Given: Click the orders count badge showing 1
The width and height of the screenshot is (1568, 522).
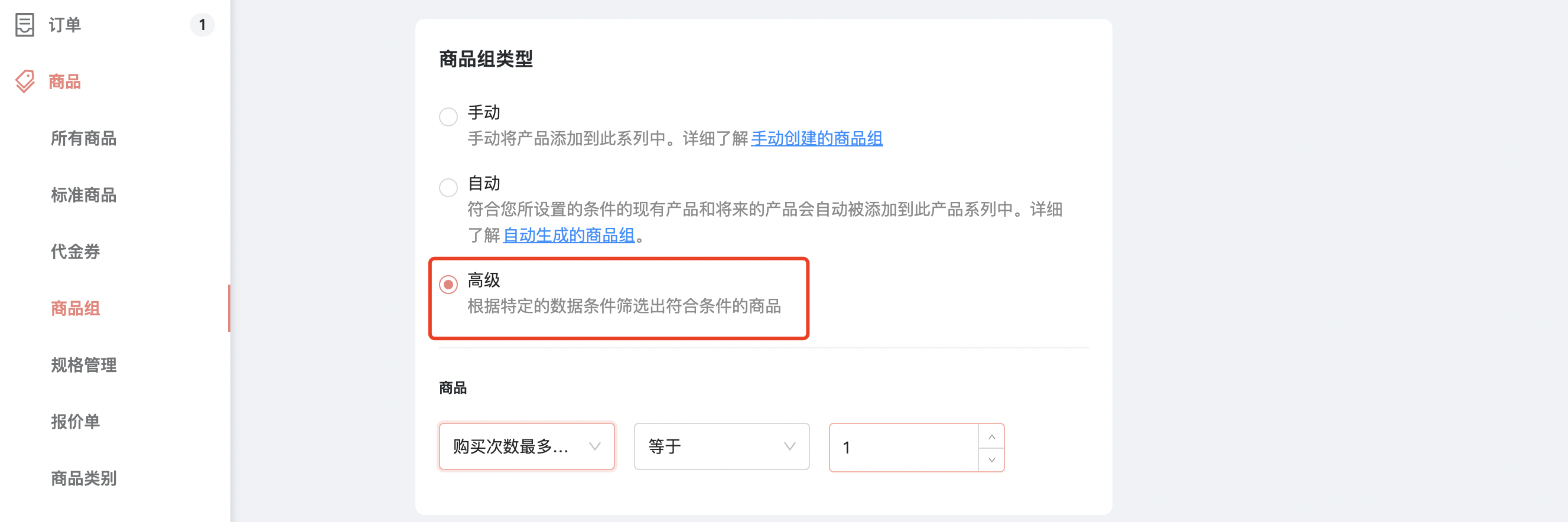Looking at the screenshot, I should click(202, 25).
